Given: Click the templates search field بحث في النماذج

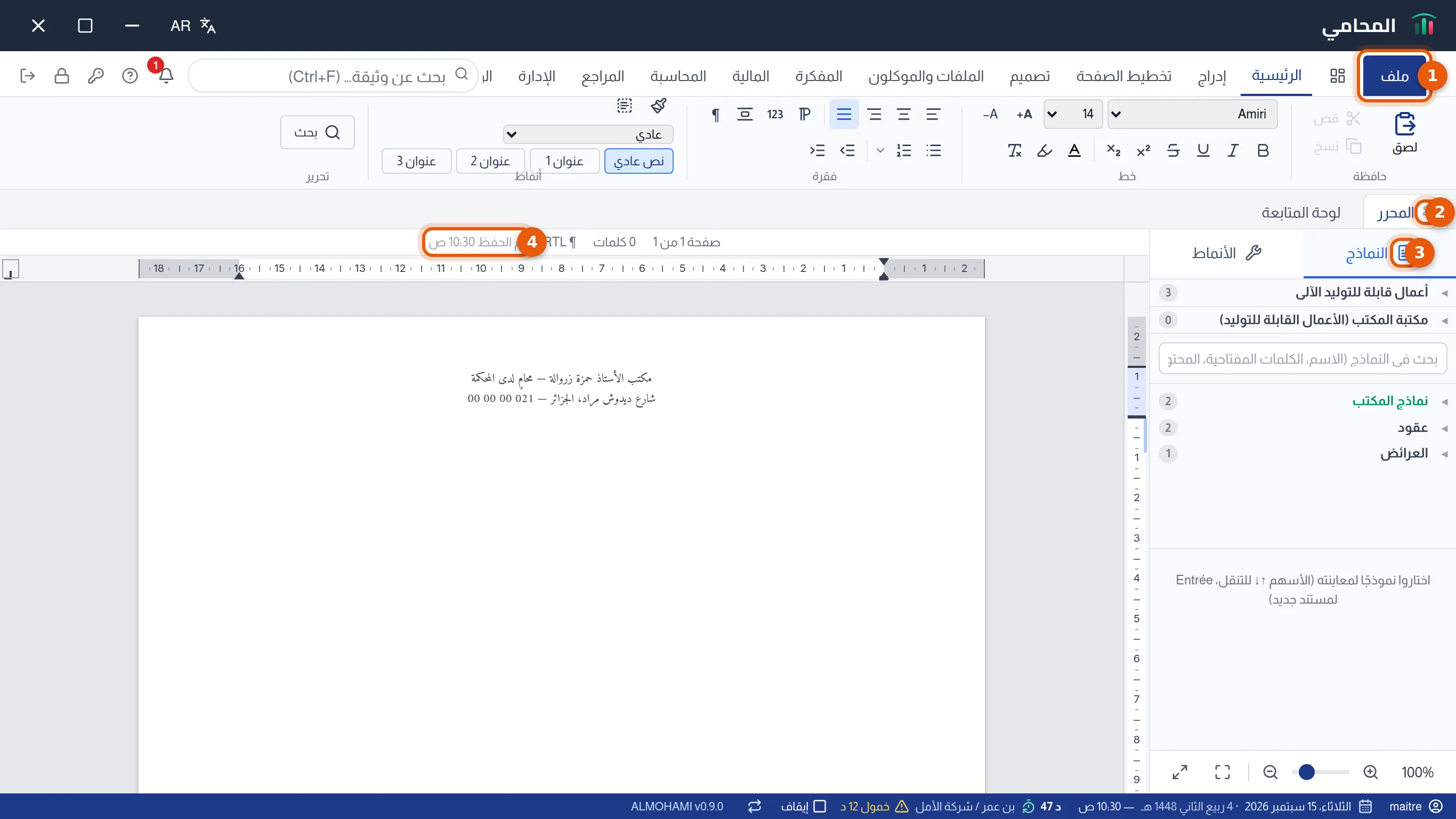Looking at the screenshot, I should pos(1303,359).
